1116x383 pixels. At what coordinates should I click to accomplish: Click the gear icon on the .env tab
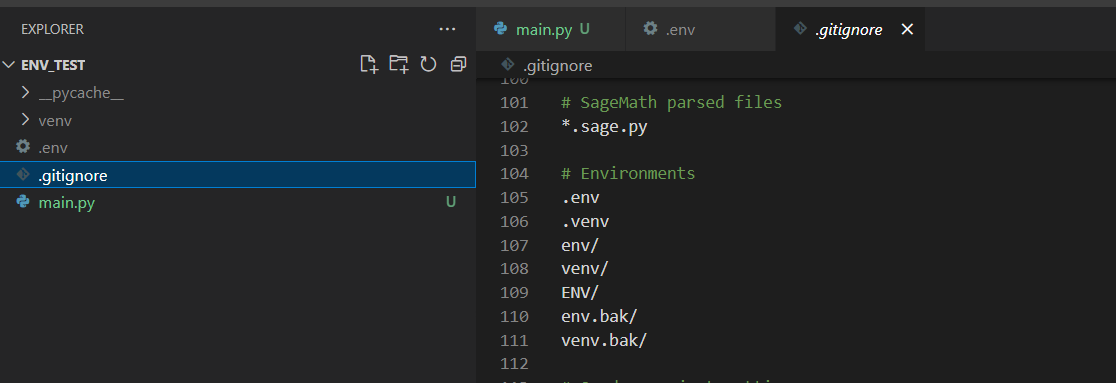pyautogui.click(x=650, y=28)
